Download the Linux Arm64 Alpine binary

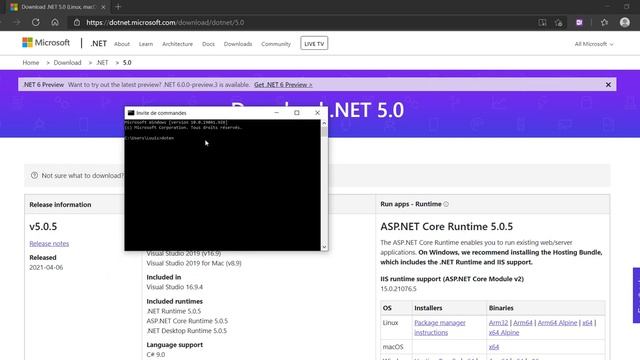pyautogui.click(x=558, y=323)
